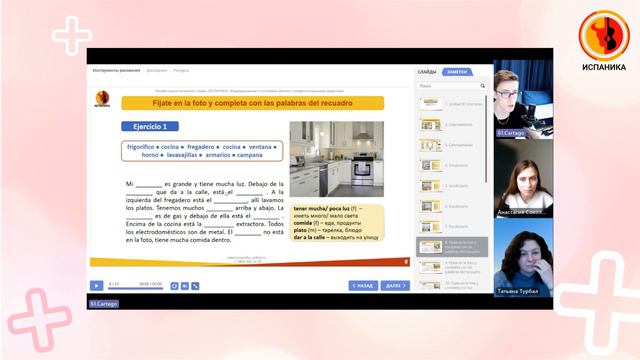The width and height of the screenshot is (640, 360).
Task: Click the 61.Cartago label on the bottom bar
Action: pyautogui.click(x=104, y=304)
